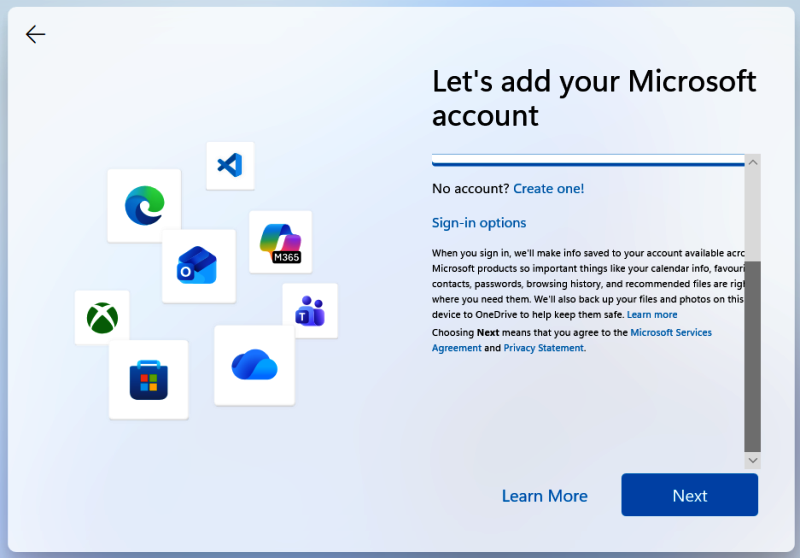800x558 pixels.
Task: Click the back arrow to go back
Action: pos(36,35)
